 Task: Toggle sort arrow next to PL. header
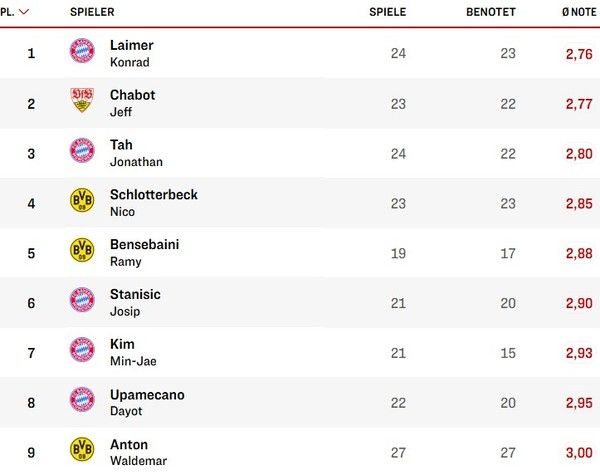click(24, 12)
